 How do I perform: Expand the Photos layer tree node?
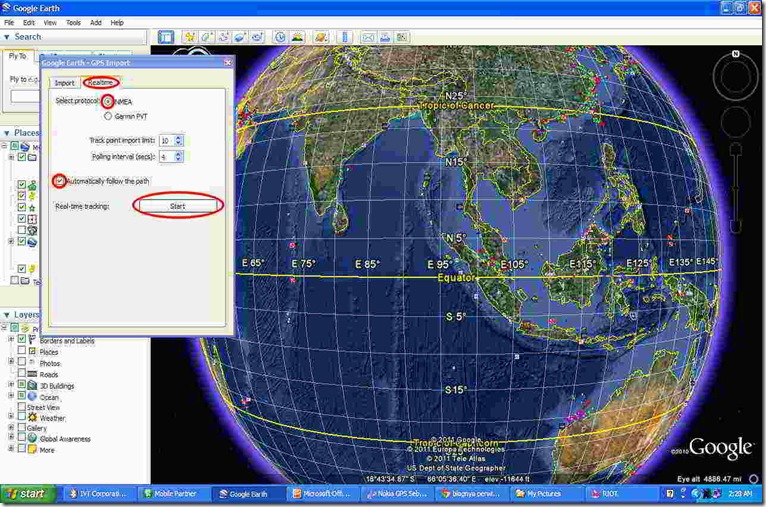click(11, 361)
